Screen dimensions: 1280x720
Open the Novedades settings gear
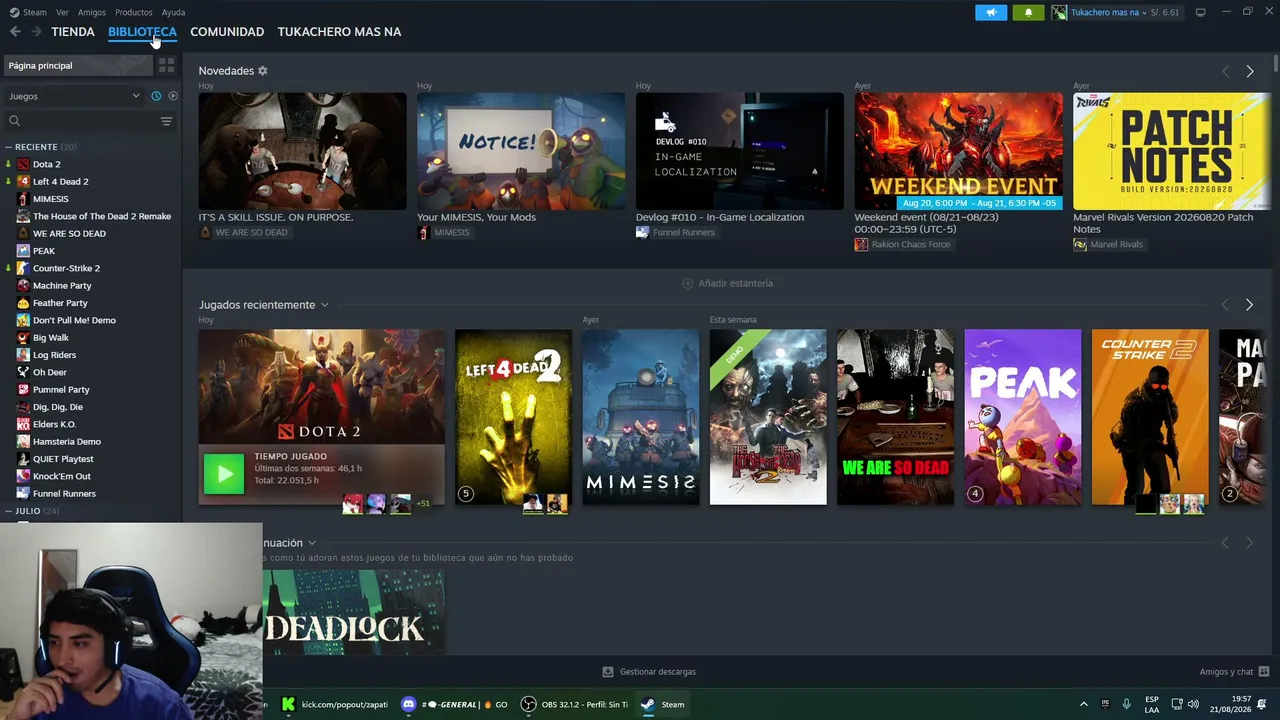pos(263,71)
